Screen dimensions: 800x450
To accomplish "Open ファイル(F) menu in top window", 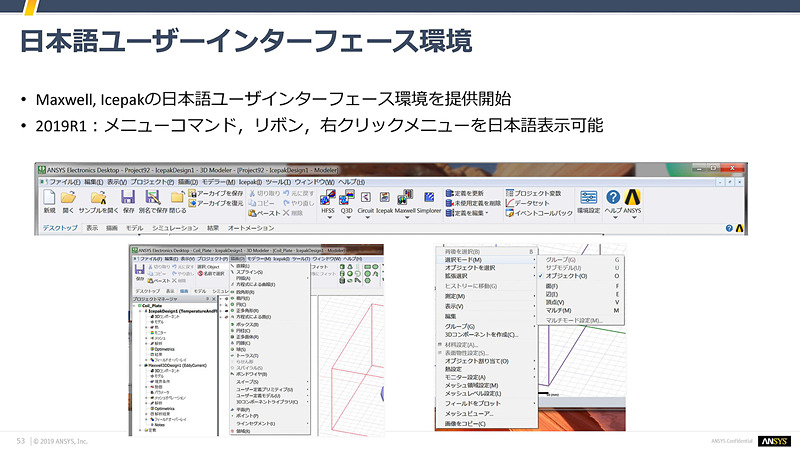I will 64,182.
